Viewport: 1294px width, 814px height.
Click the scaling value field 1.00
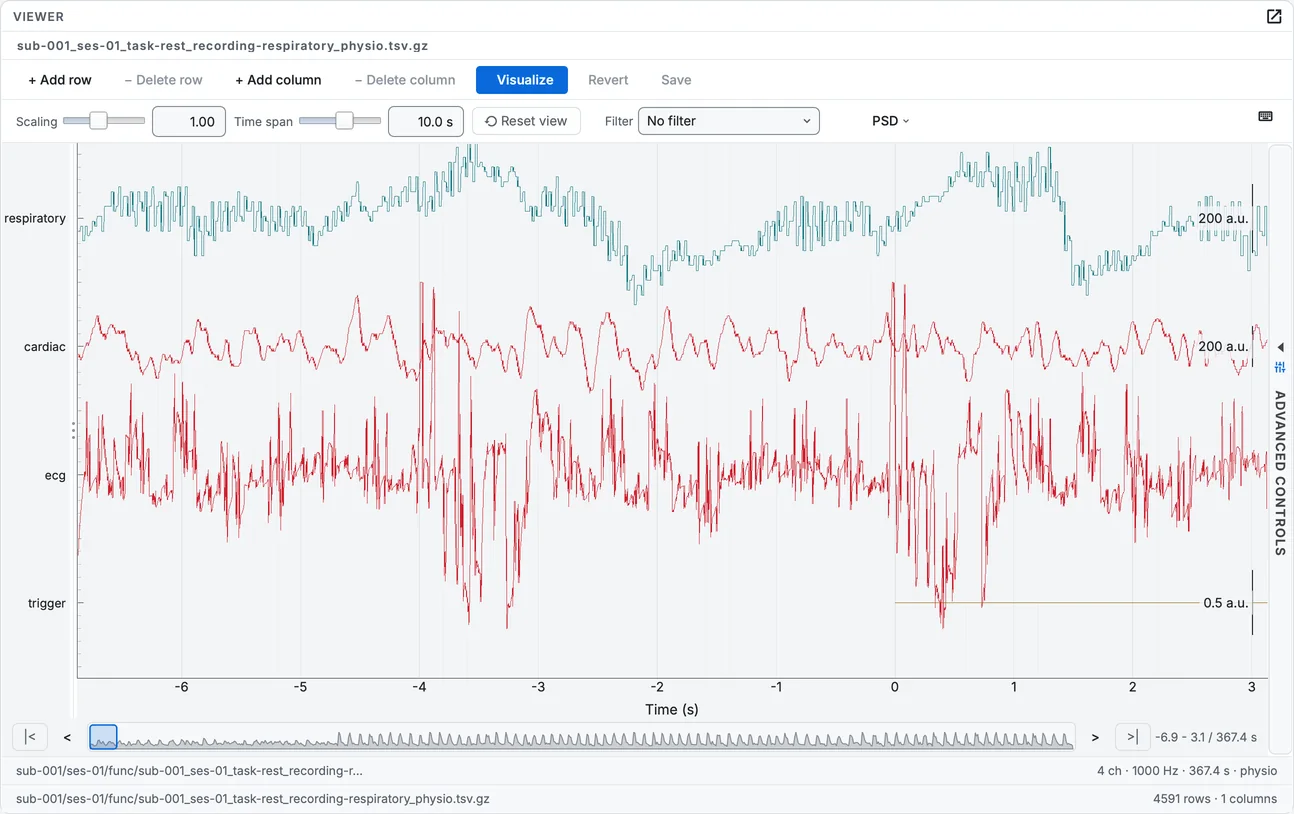(189, 121)
